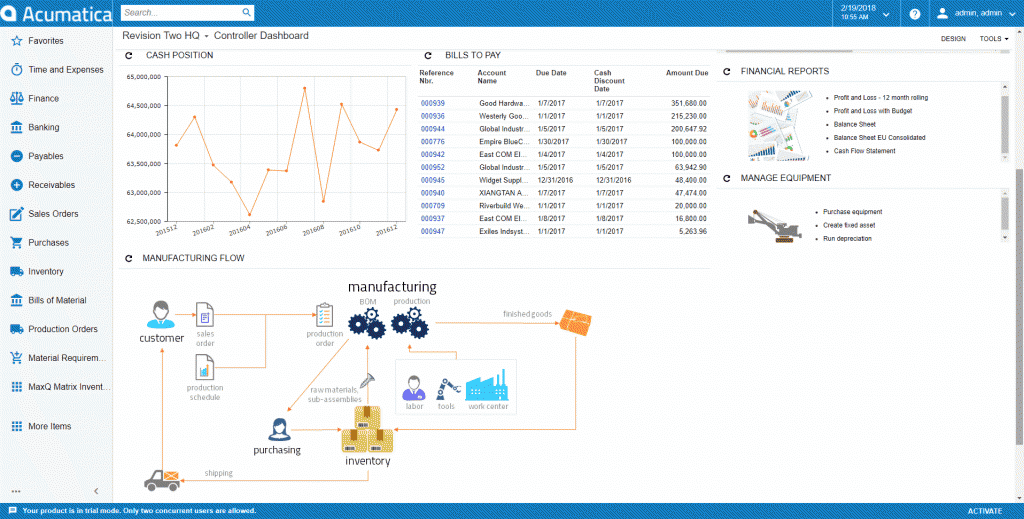Viewport: 1024px width, 519px height.
Task: Open the Balance Sheet report
Action: tap(853, 124)
